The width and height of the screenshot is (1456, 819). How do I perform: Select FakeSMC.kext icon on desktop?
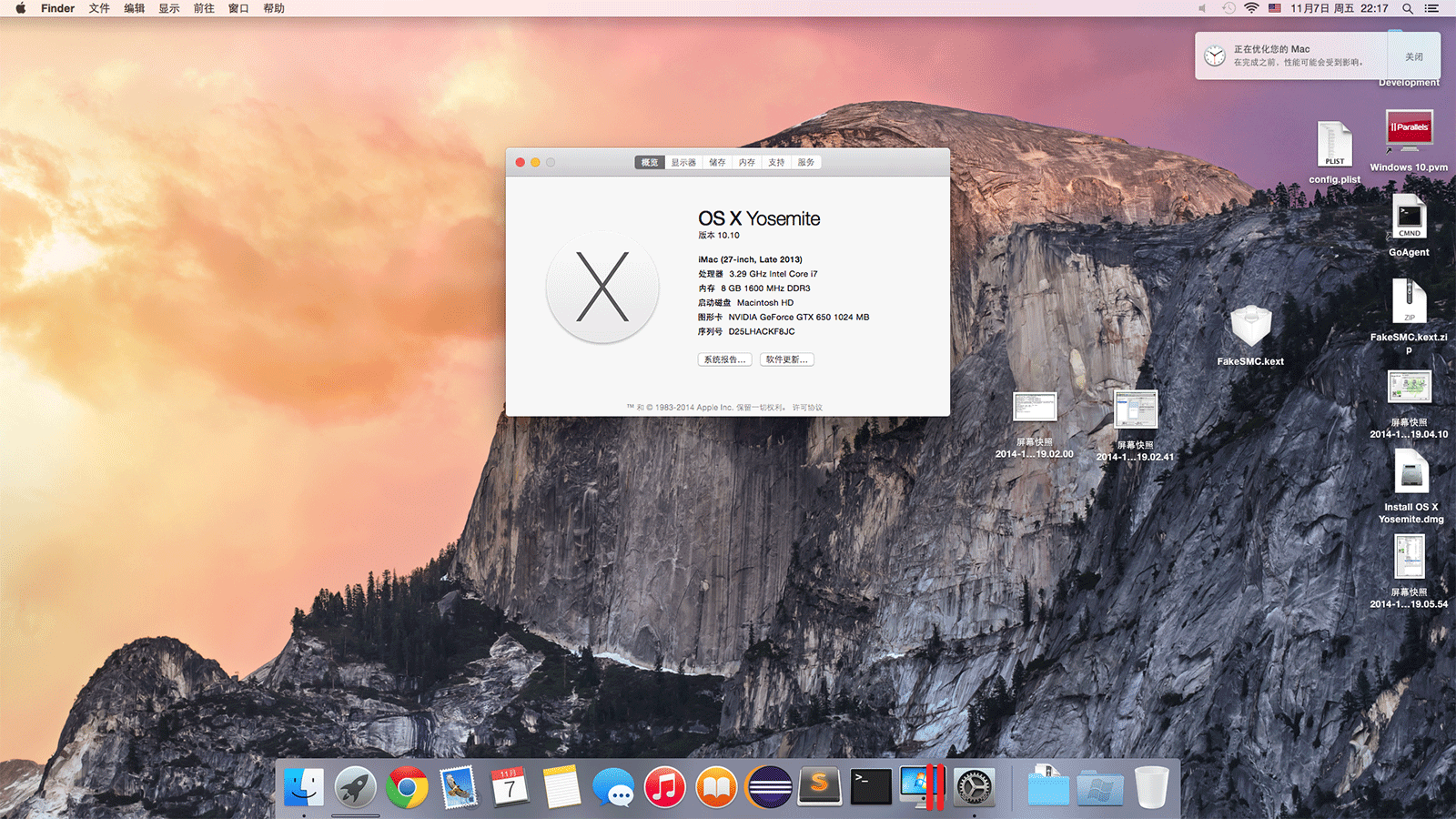pos(1250,325)
